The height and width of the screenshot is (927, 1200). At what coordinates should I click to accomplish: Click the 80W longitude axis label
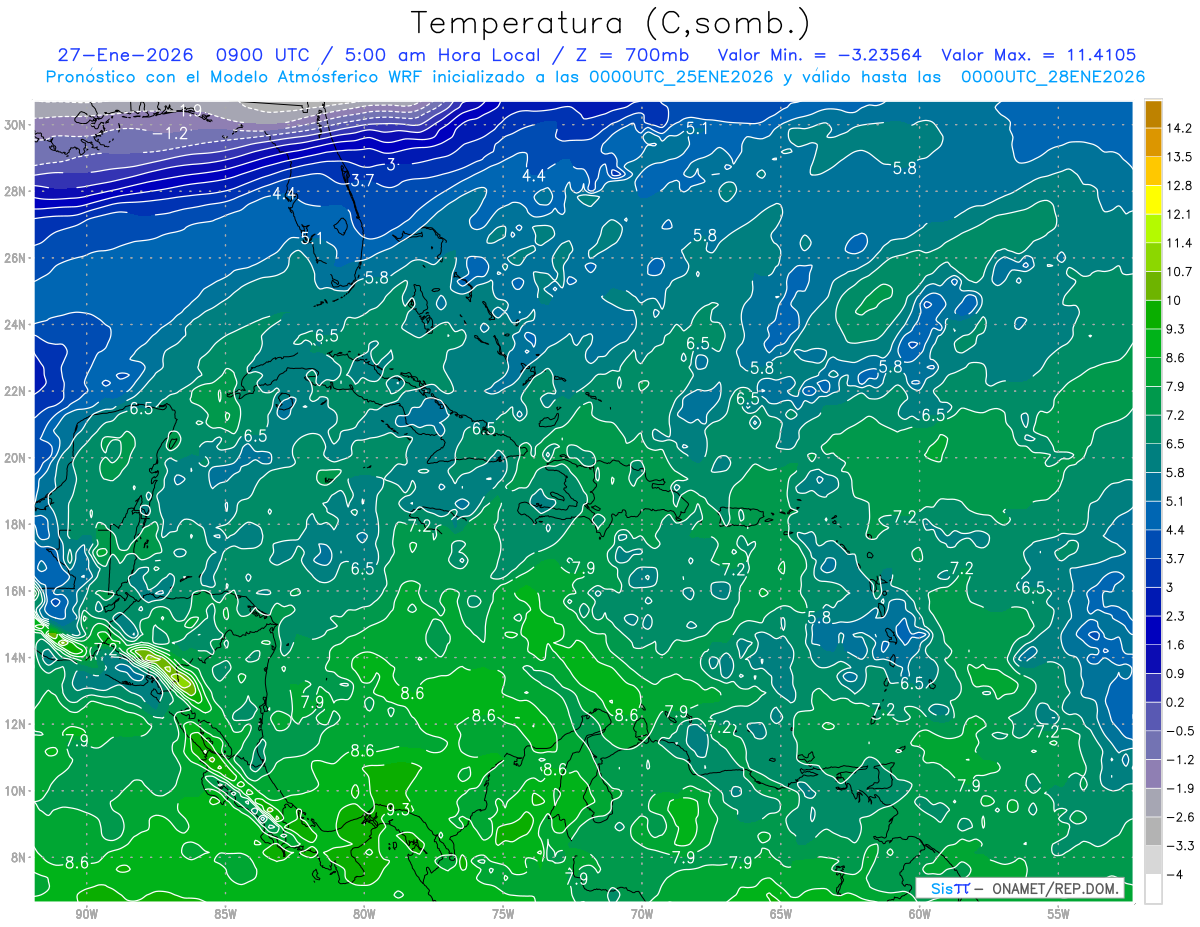pyautogui.click(x=364, y=914)
